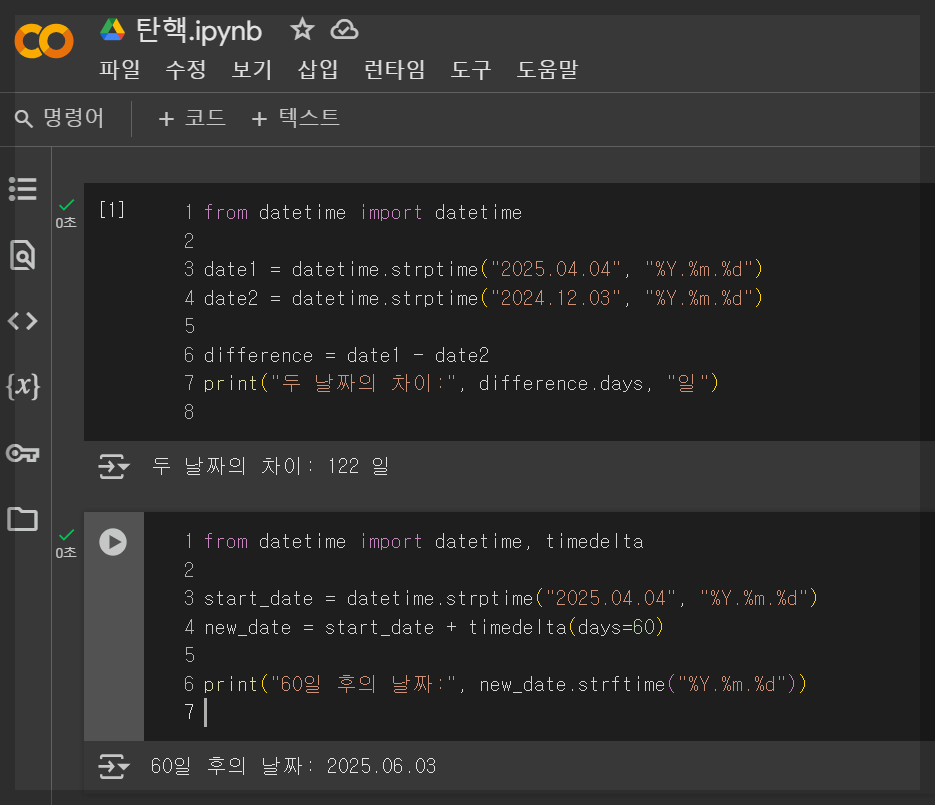Click output text 두 날짜의 차이: 122 일
Screen dimensions: 935x805
click(270, 466)
